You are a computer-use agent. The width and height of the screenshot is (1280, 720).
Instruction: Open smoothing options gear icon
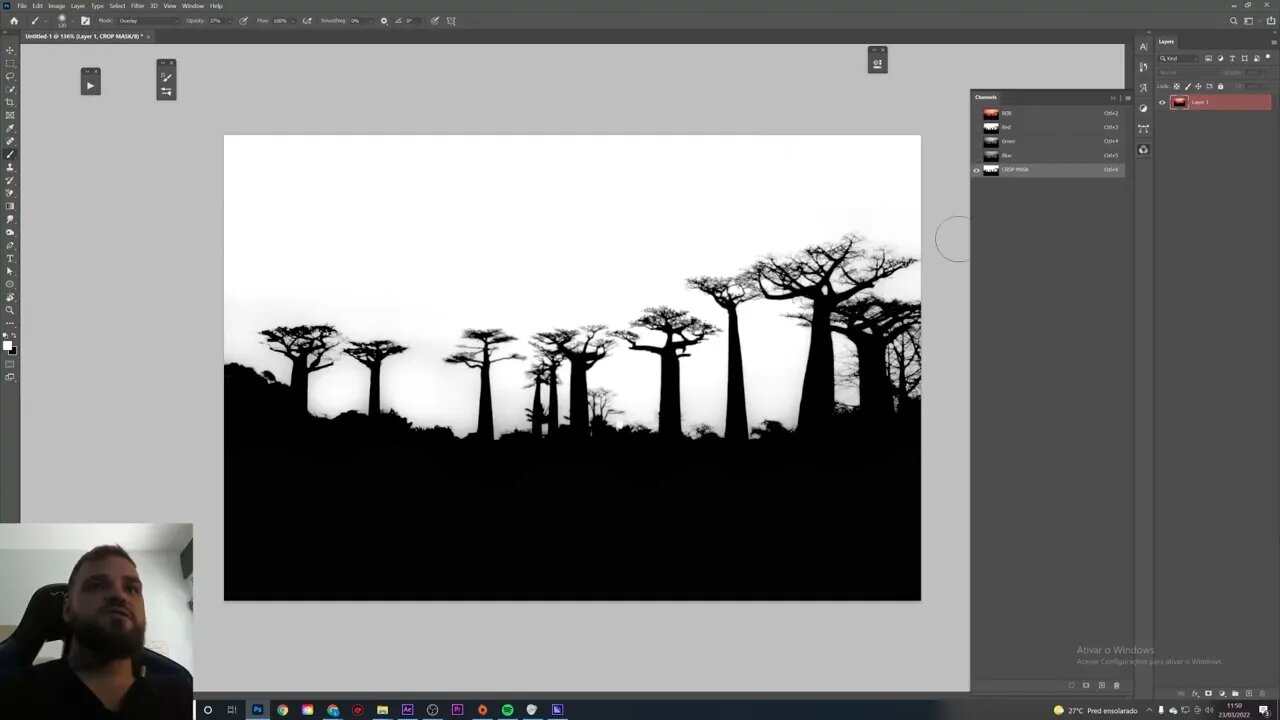tap(384, 20)
